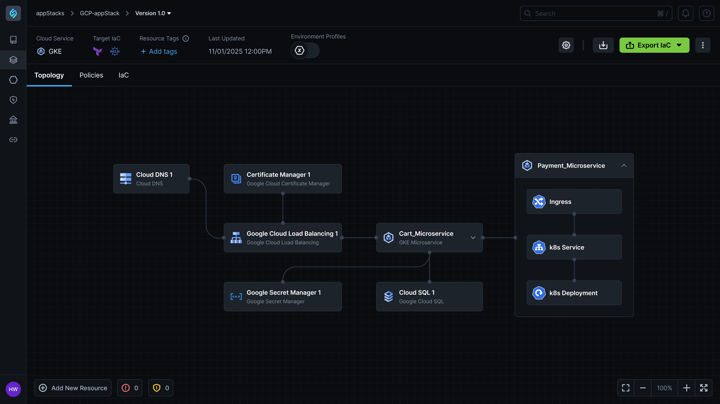Select the Ingress node
Image resolution: width=720 pixels, height=404 pixels.
pos(574,202)
